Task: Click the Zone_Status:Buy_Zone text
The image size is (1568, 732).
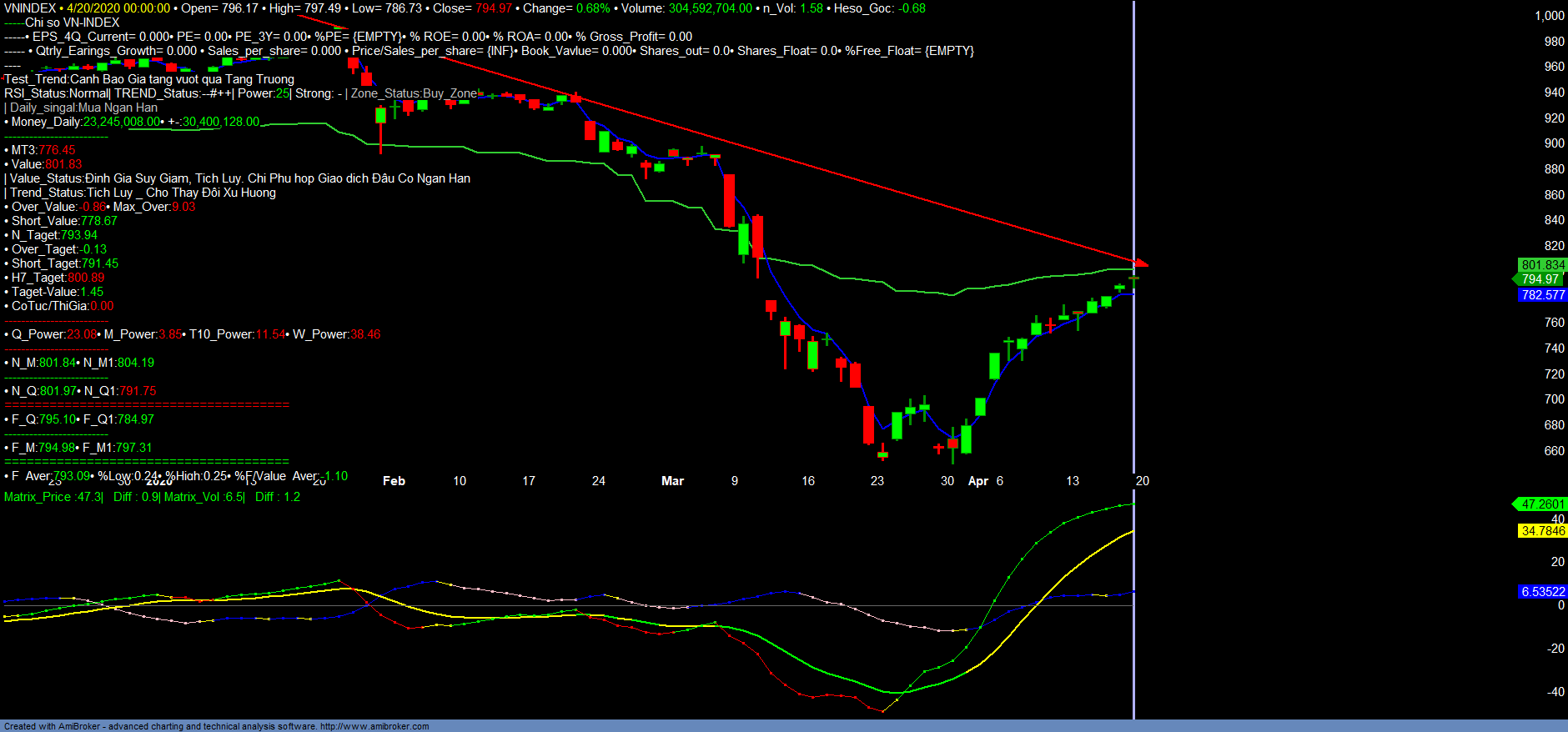Action: [414, 93]
